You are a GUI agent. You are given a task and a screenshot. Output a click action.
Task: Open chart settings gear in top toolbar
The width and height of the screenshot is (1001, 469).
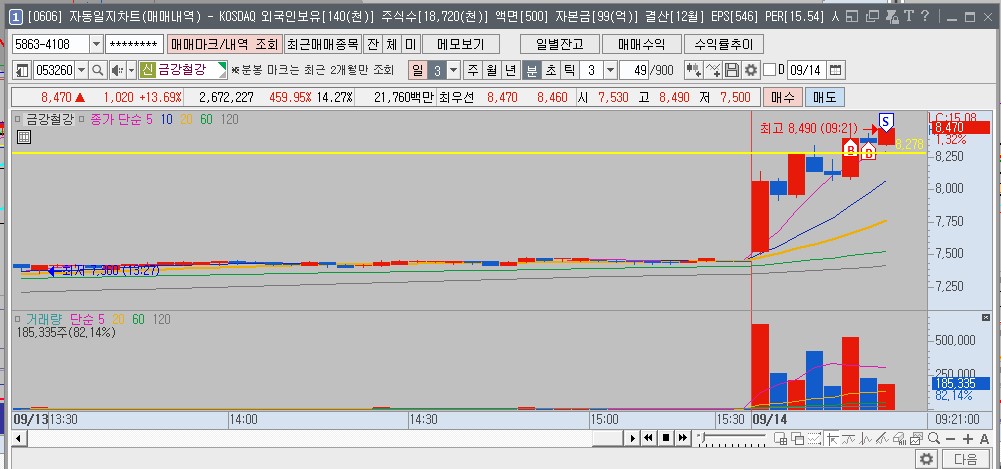(751, 70)
